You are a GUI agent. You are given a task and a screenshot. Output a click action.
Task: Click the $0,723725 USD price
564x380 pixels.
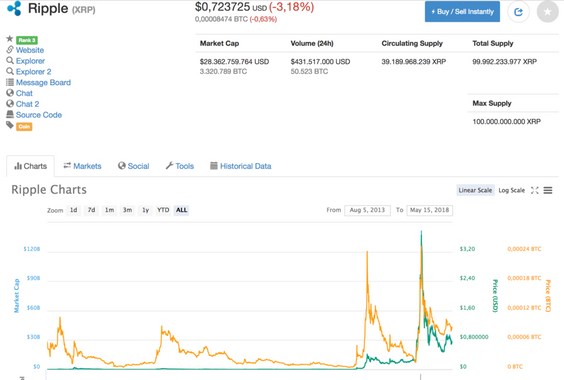pyautogui.click(x=231, y=7)
